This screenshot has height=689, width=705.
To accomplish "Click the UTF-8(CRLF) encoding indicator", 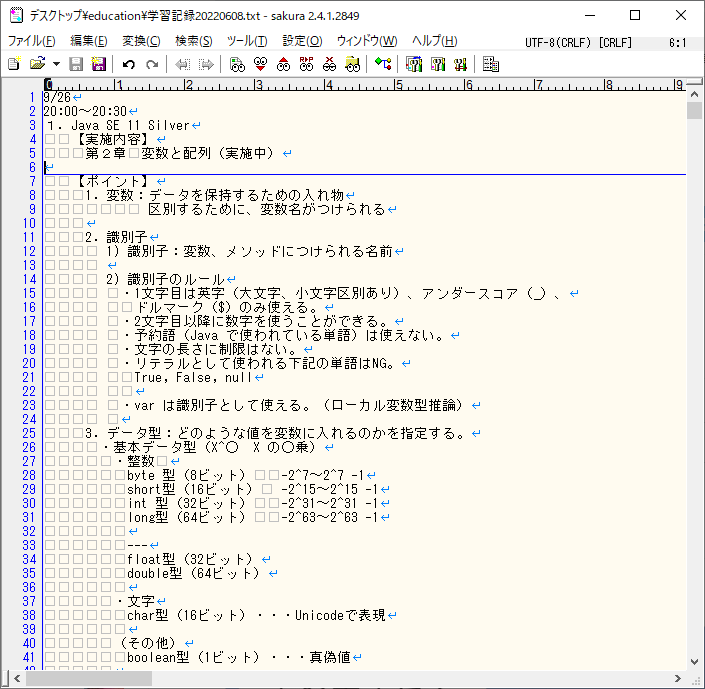I will (558, 43).
